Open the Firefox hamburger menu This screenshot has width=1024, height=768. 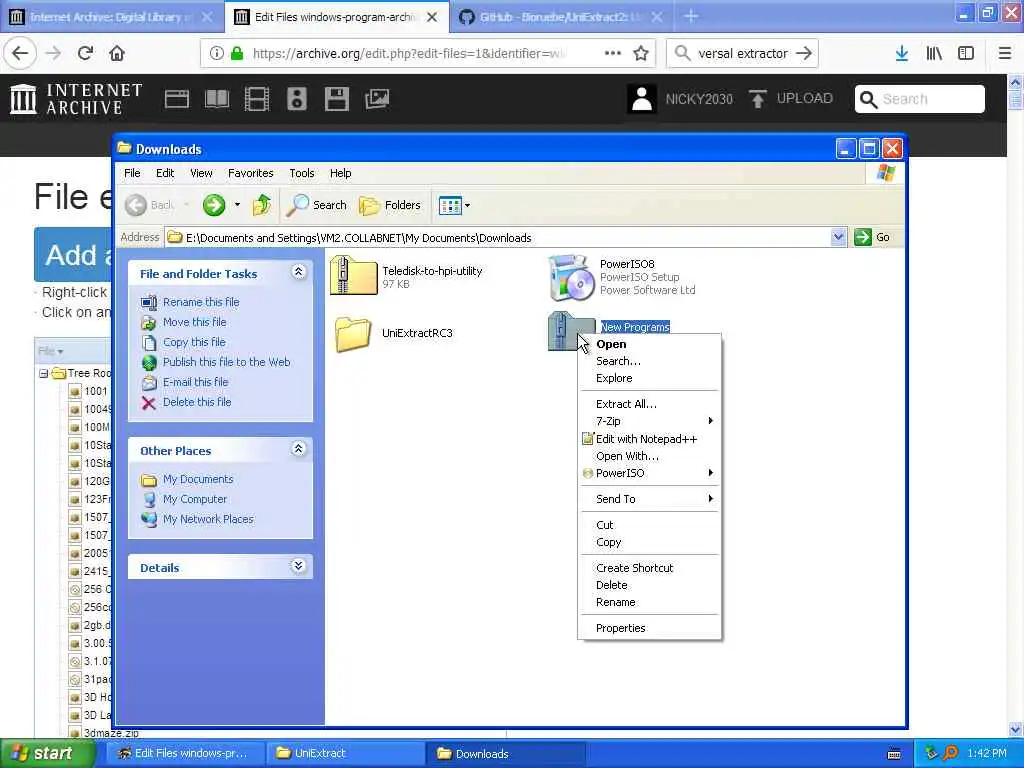1005,54
